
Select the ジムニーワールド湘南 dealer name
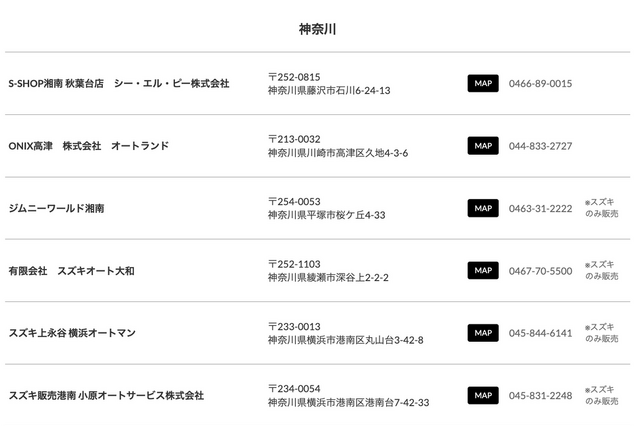(x=56, y=208)
